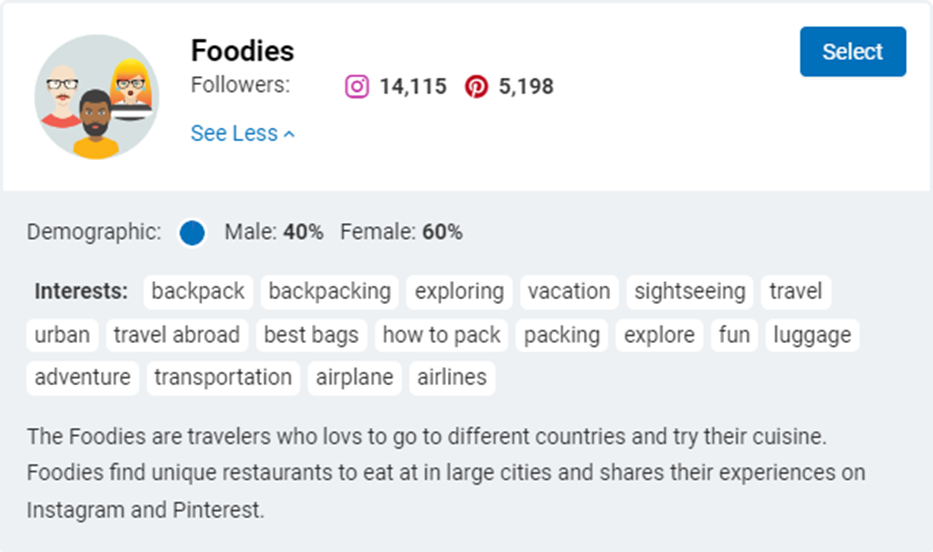Collapse details with See Less link
The image size is (933, 552).
pos(242,134)
